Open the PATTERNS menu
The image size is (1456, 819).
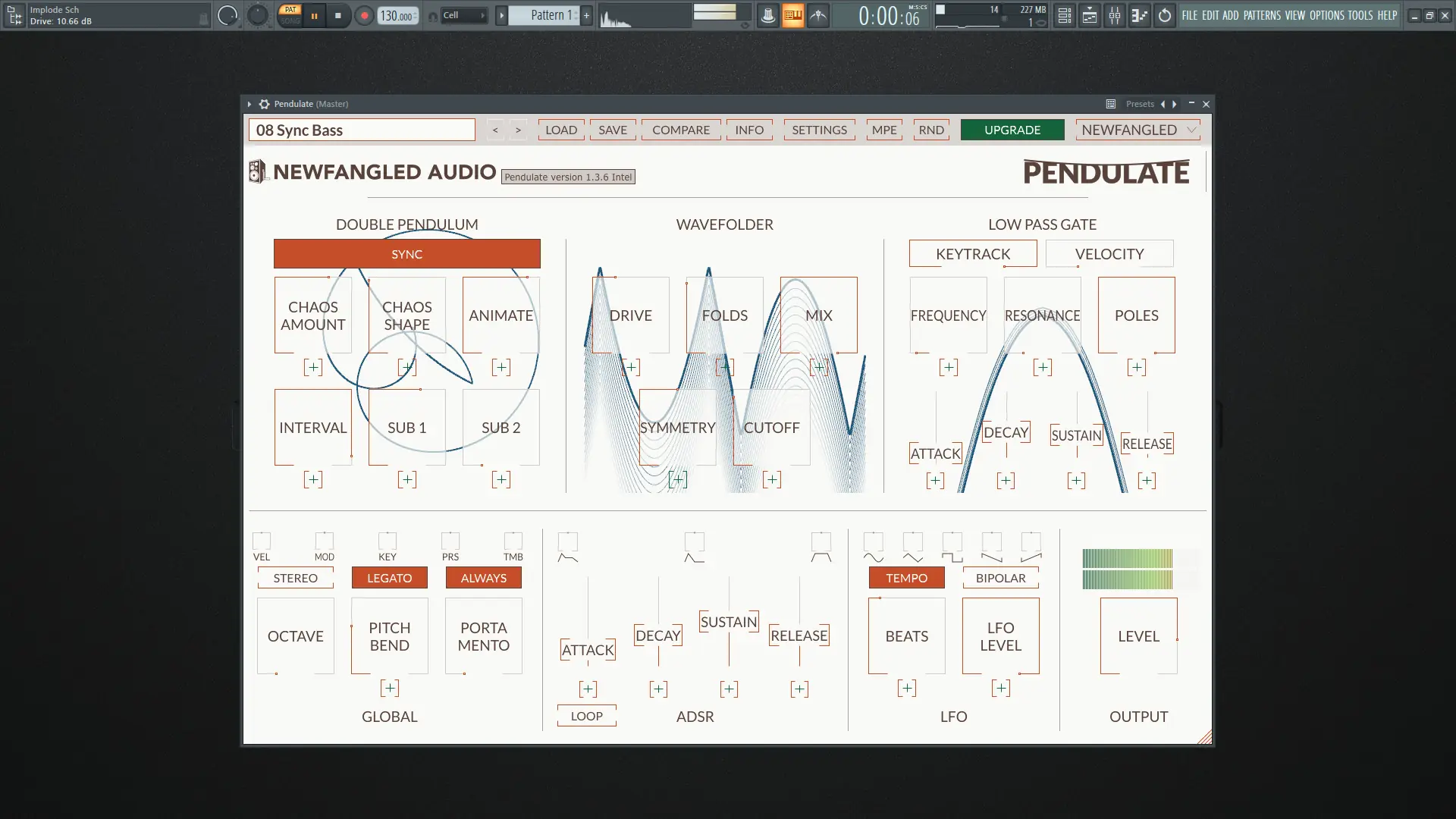click(1262, 15)
